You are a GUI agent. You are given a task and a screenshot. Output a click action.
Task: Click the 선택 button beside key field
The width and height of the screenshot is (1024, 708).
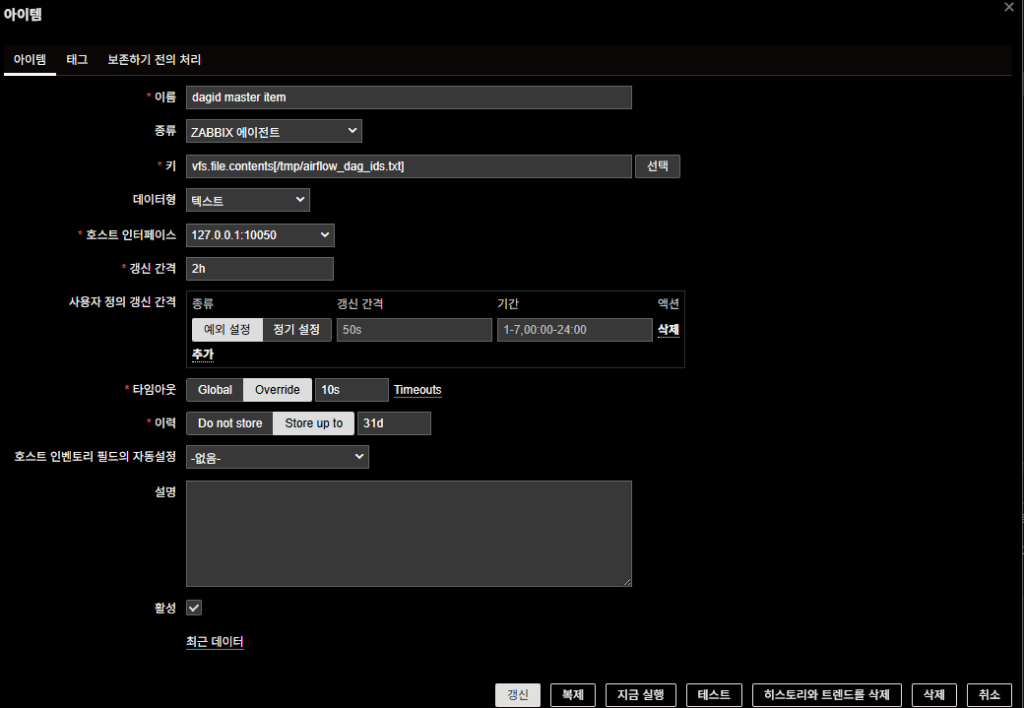[657, 166]
